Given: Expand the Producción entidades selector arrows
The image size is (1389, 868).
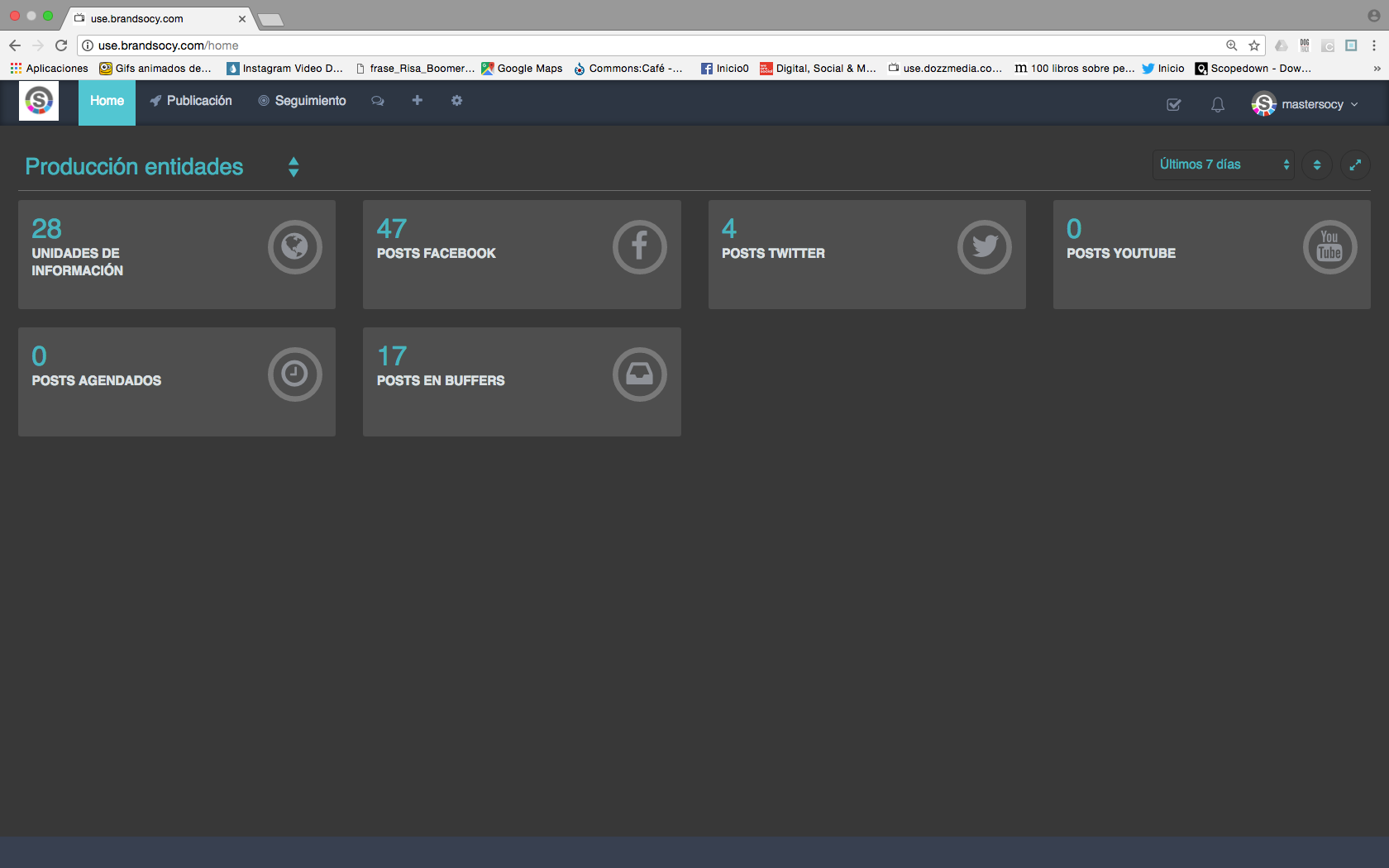Looking at the screenshot, I should pyautogui.click(x=294, y=167).
